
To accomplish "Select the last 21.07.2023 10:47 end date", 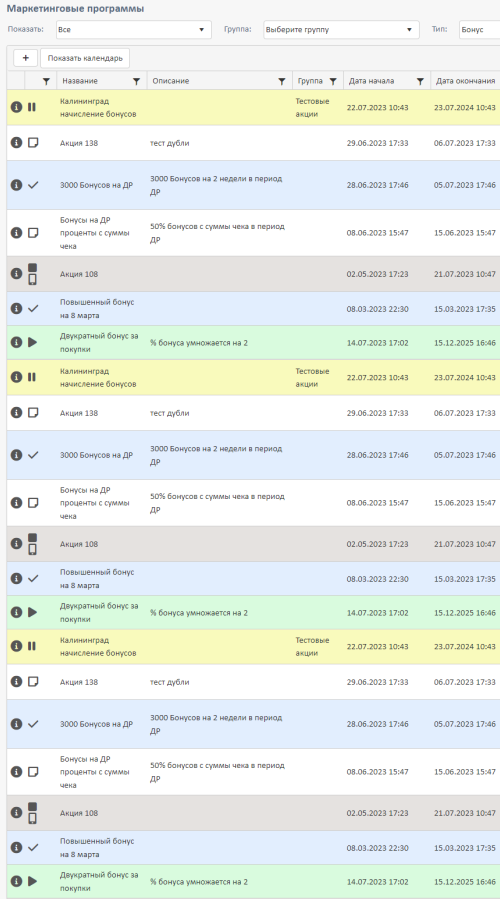I will point(464,813).
